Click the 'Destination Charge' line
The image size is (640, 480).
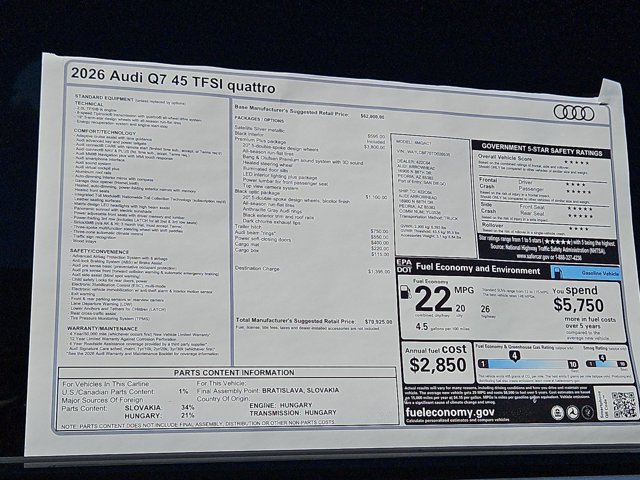pos(257,268)
